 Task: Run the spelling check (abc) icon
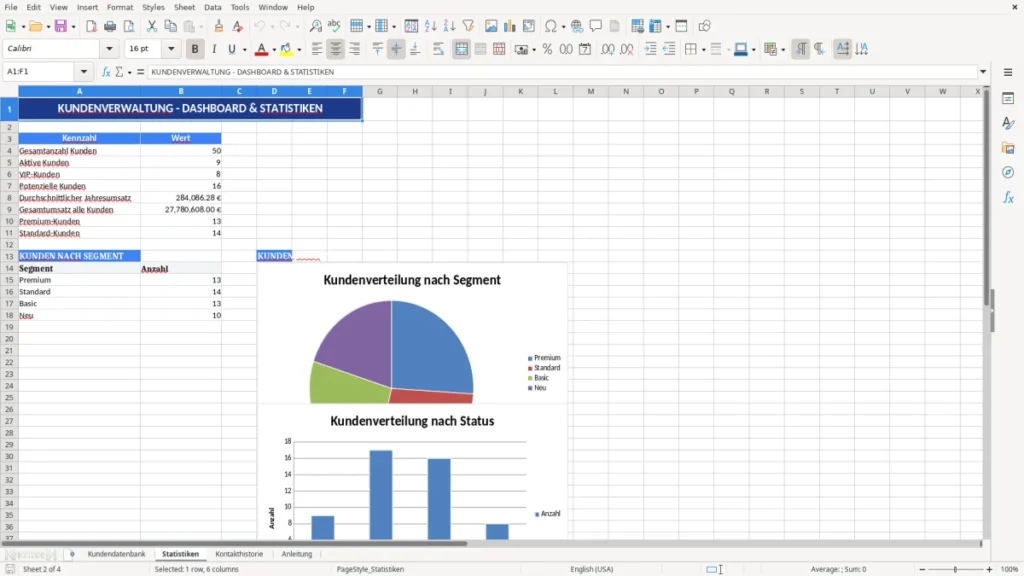(334, 26)
